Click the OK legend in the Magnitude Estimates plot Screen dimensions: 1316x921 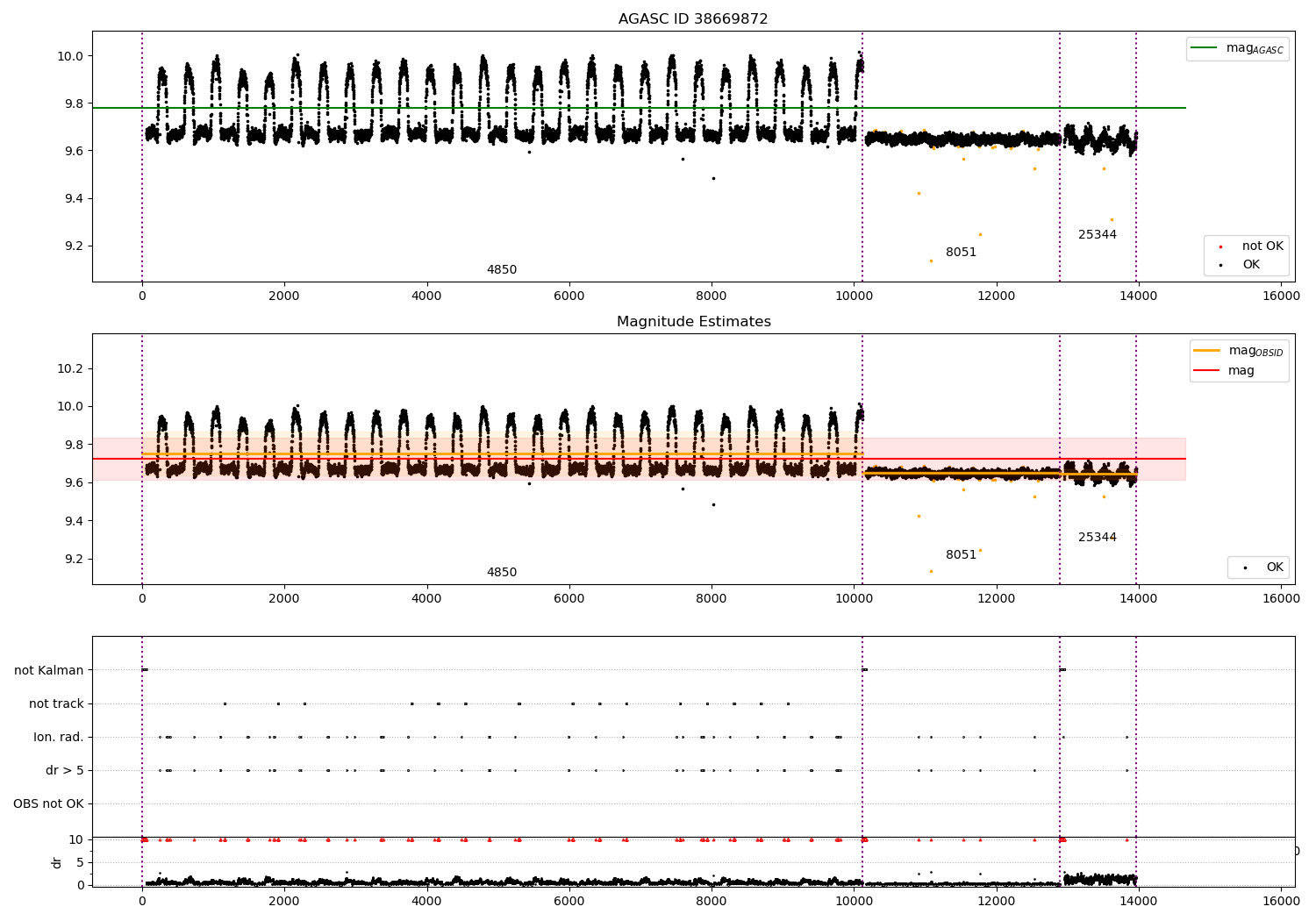pos(1275,568)
